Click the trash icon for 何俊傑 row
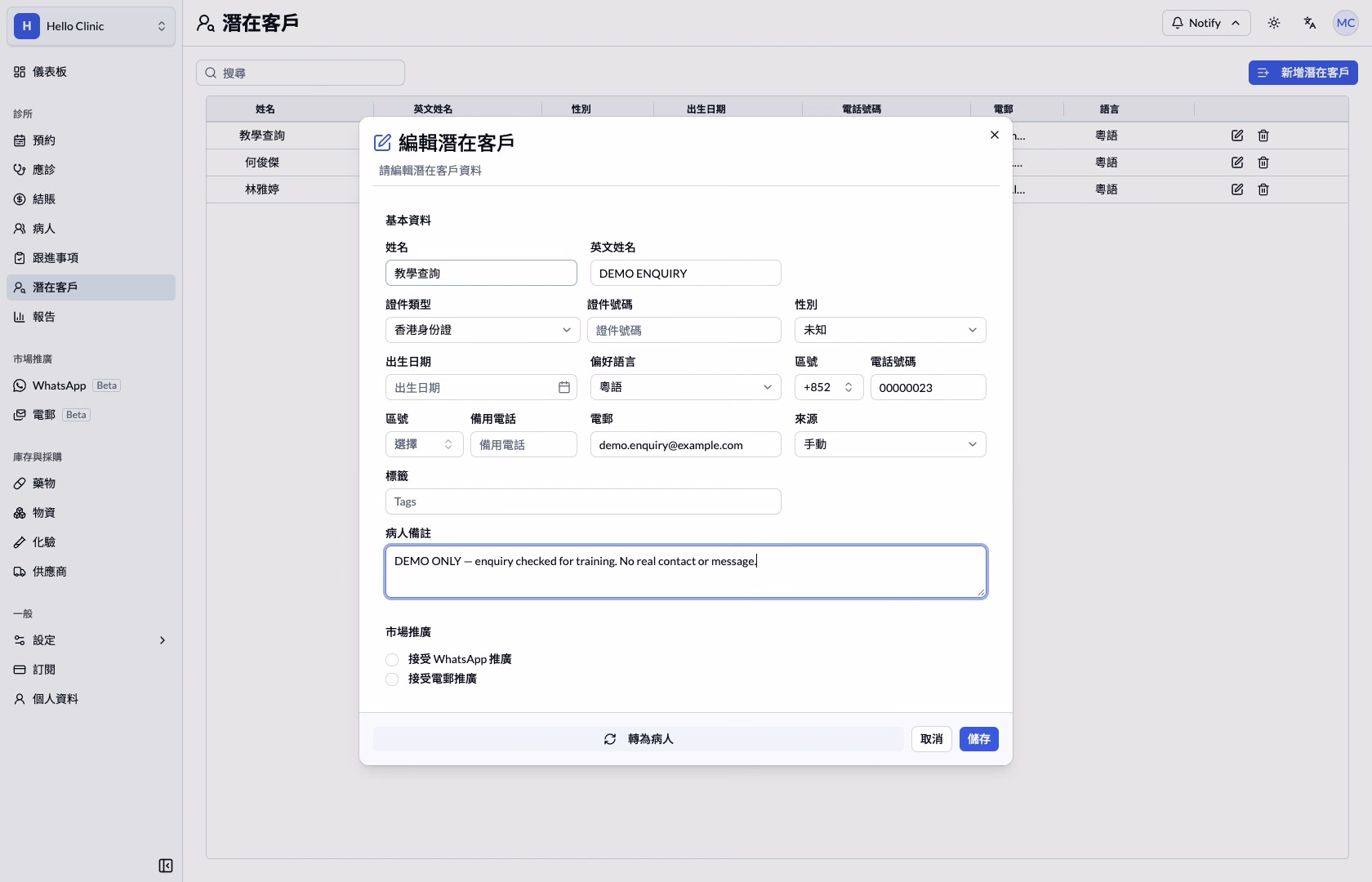The image size is (1372, 882). (1263, 163)
